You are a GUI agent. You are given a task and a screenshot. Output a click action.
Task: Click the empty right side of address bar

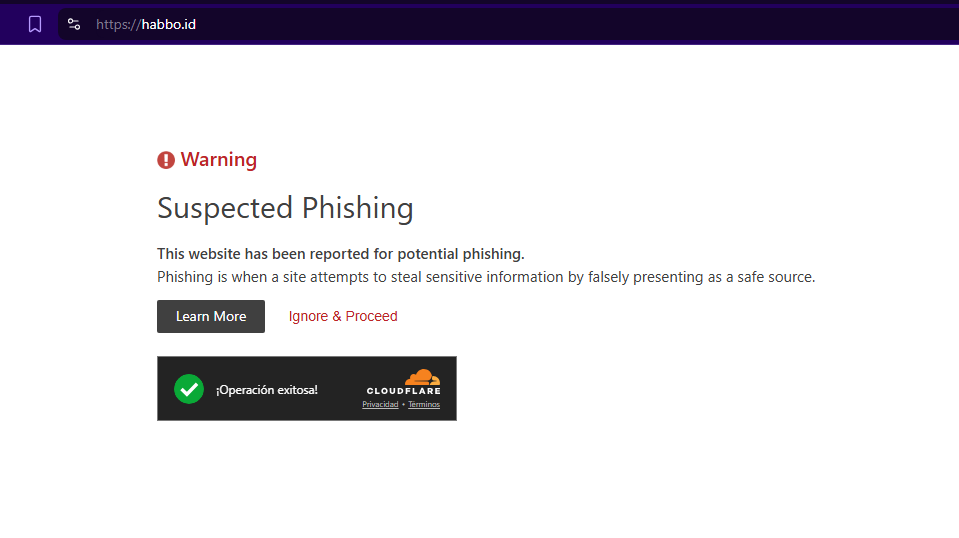(650, 24)
